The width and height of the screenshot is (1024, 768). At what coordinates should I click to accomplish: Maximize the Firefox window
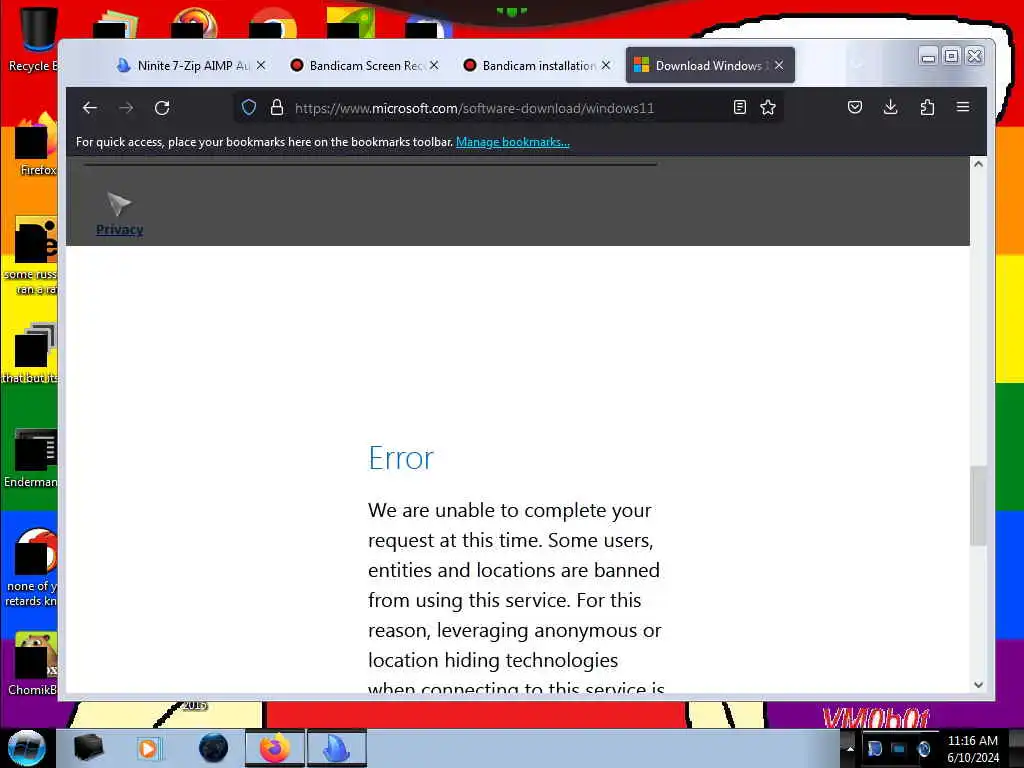coord(952,56)
